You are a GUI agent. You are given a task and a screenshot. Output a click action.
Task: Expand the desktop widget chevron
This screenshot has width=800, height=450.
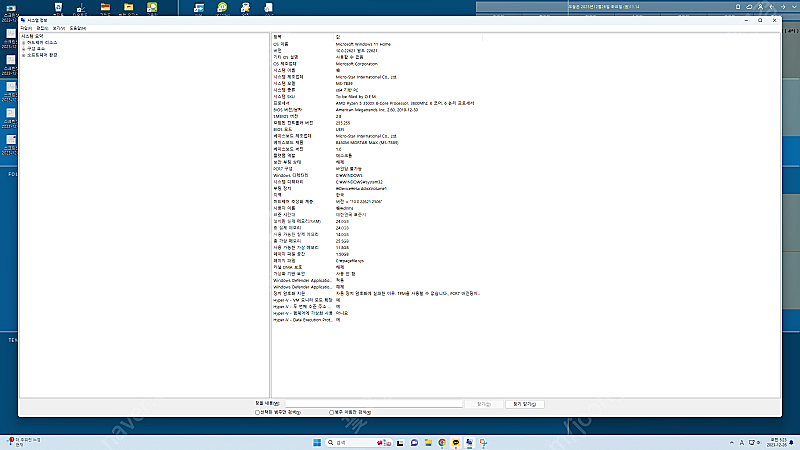(x=794, y=7)
